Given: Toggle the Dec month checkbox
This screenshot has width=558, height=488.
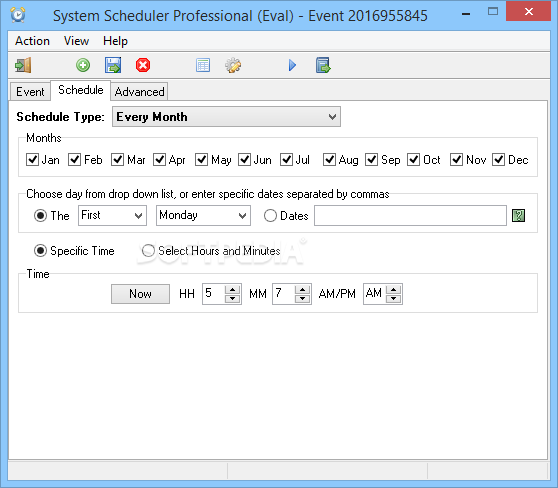Looking at the screenshot, I should tap(499, 159).
